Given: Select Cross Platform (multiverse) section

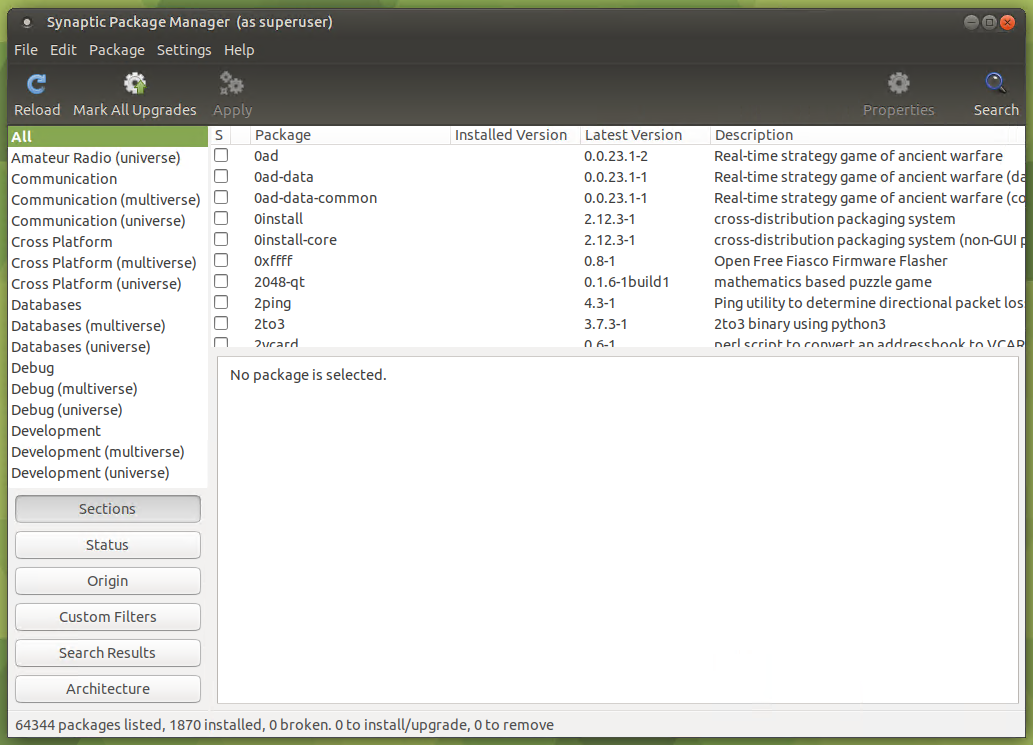Looking at the screenshot, I should tap(108, 263).
